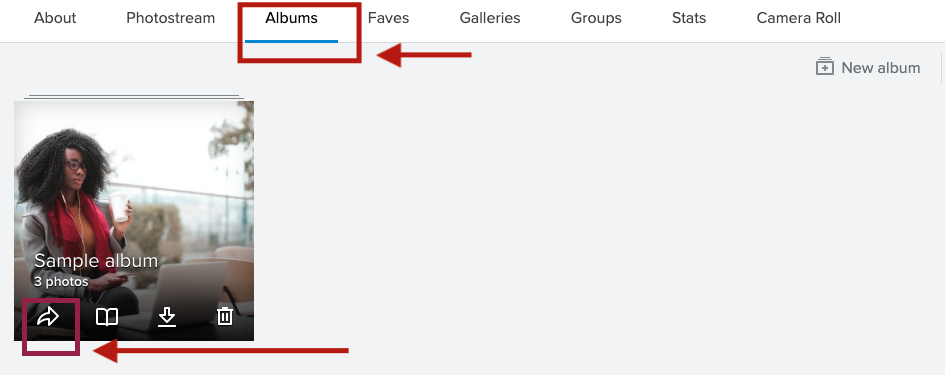Screen dimensions: 945x375
Task: View the Galleries tab
Action: (490, 18)
